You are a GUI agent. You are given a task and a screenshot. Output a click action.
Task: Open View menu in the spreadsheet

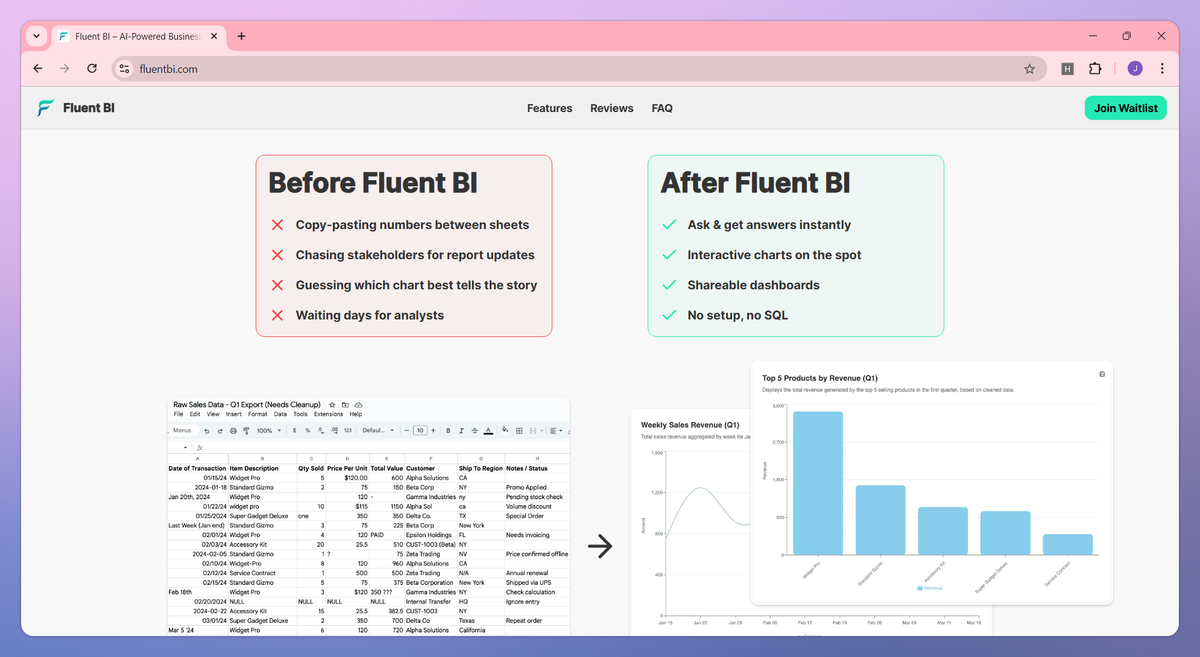coord(213,414)
